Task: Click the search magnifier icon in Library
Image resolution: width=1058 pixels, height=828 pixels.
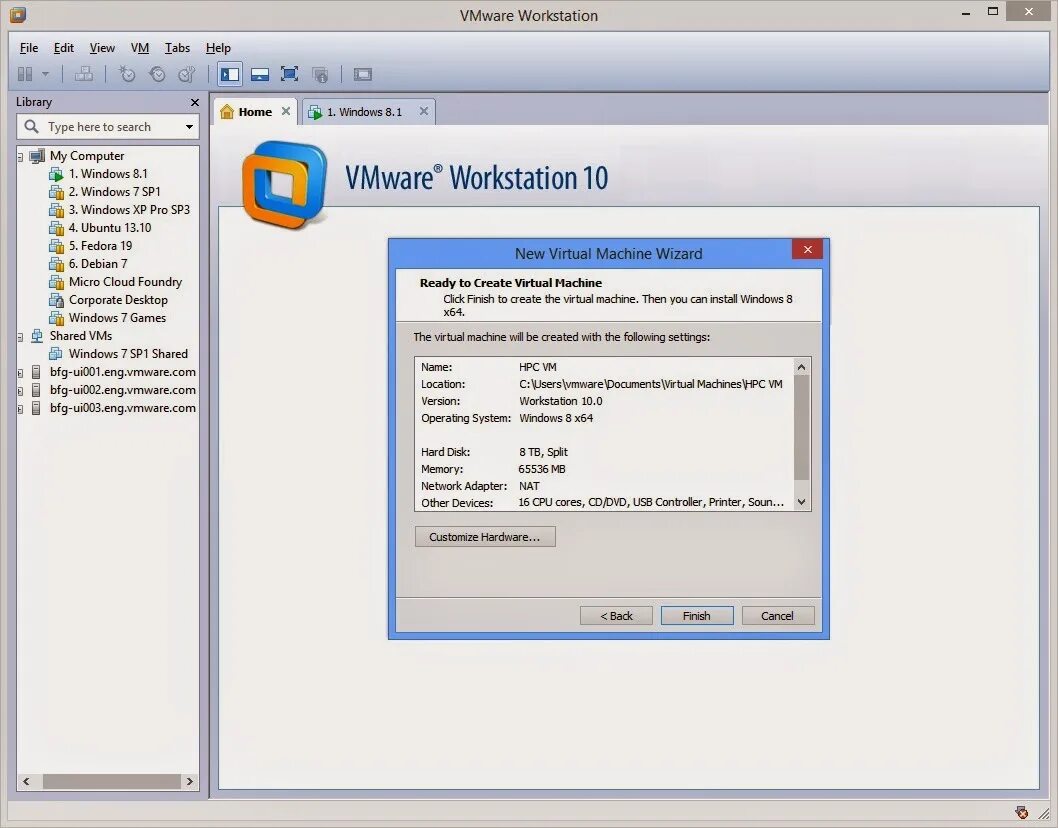Action: [31, 126]
